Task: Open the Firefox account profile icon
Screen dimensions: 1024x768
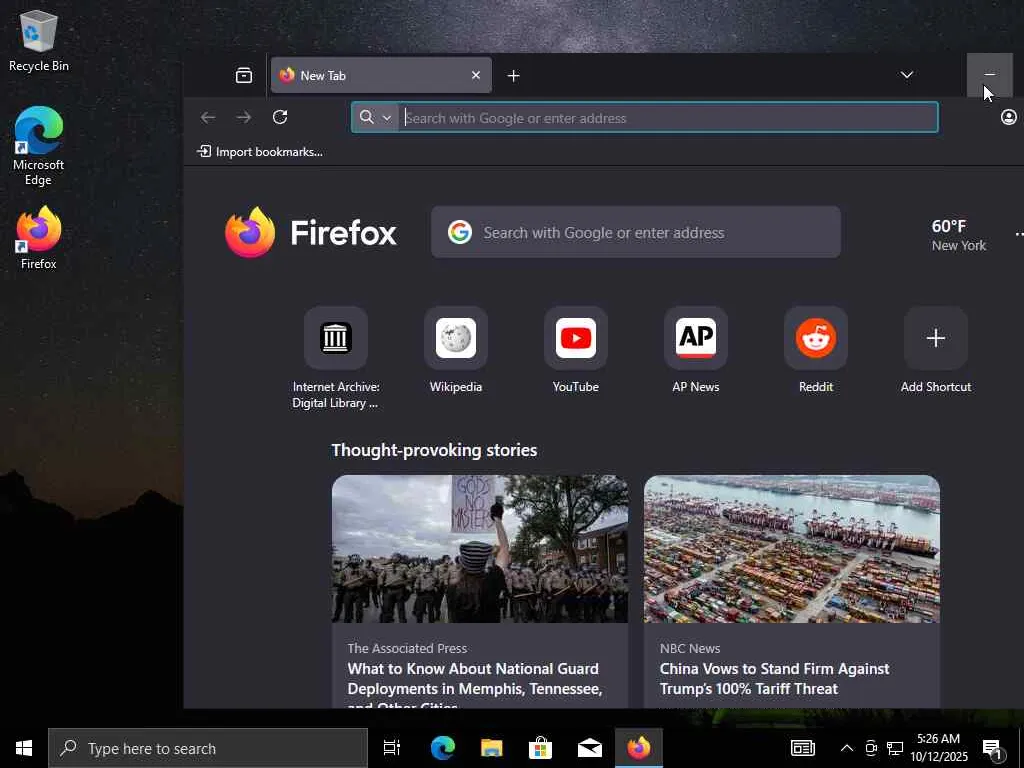Action: click(1008, 118)
